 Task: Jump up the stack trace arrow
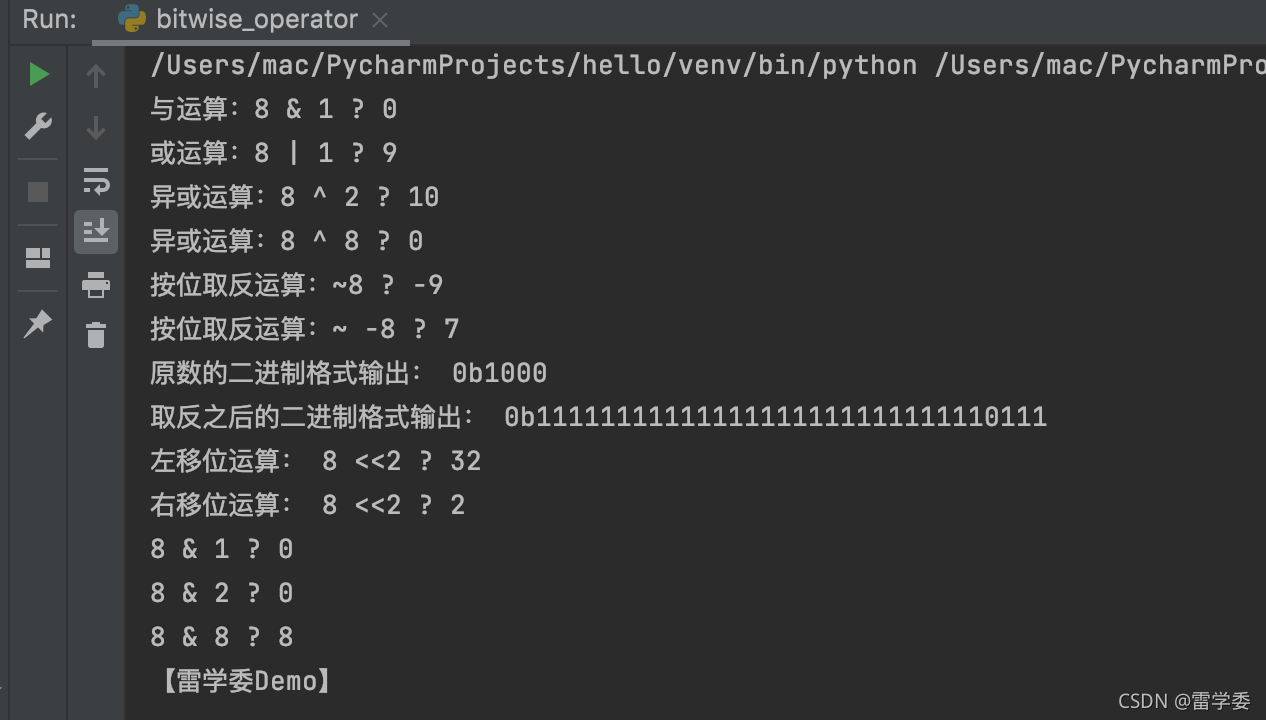point(96,75)
